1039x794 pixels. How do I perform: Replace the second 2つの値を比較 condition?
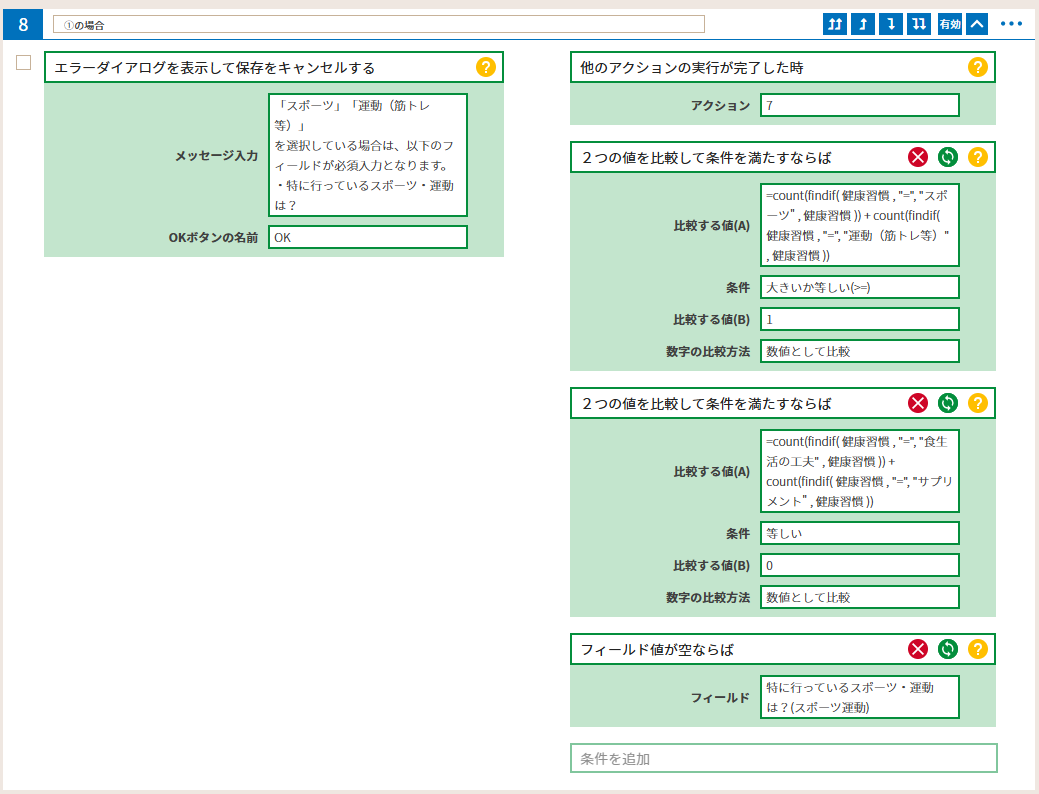(948, 403)
